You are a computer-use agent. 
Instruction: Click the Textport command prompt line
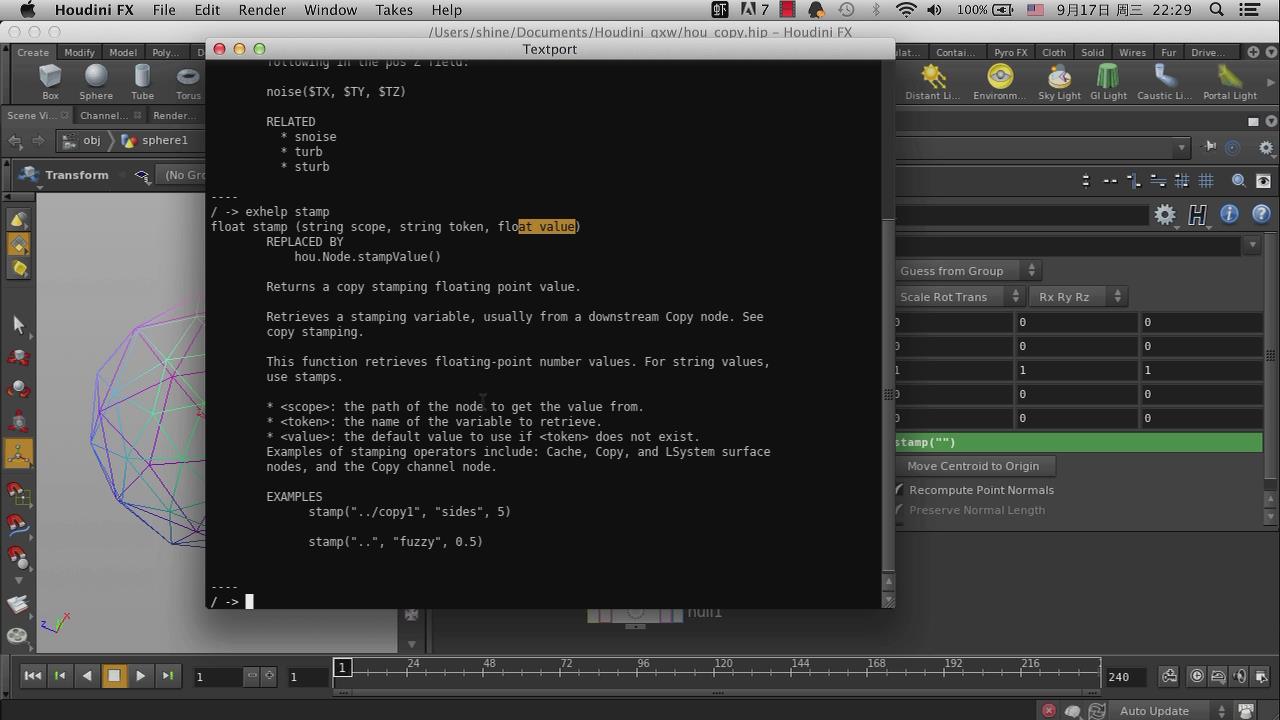(x=546, y=602)
